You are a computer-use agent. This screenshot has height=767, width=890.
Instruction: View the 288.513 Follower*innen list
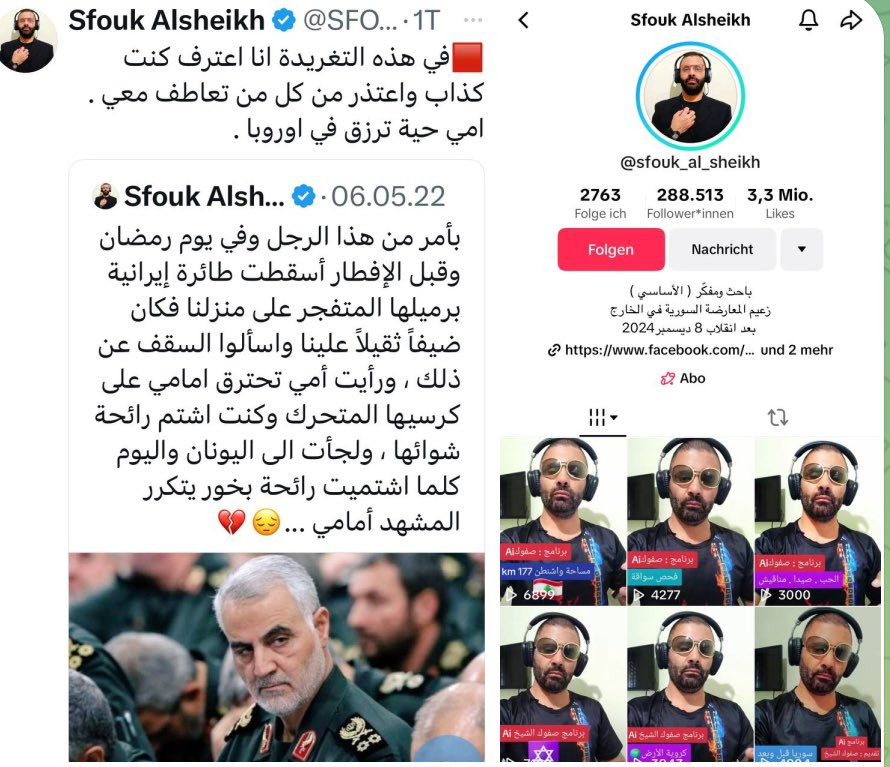point(690,203)
